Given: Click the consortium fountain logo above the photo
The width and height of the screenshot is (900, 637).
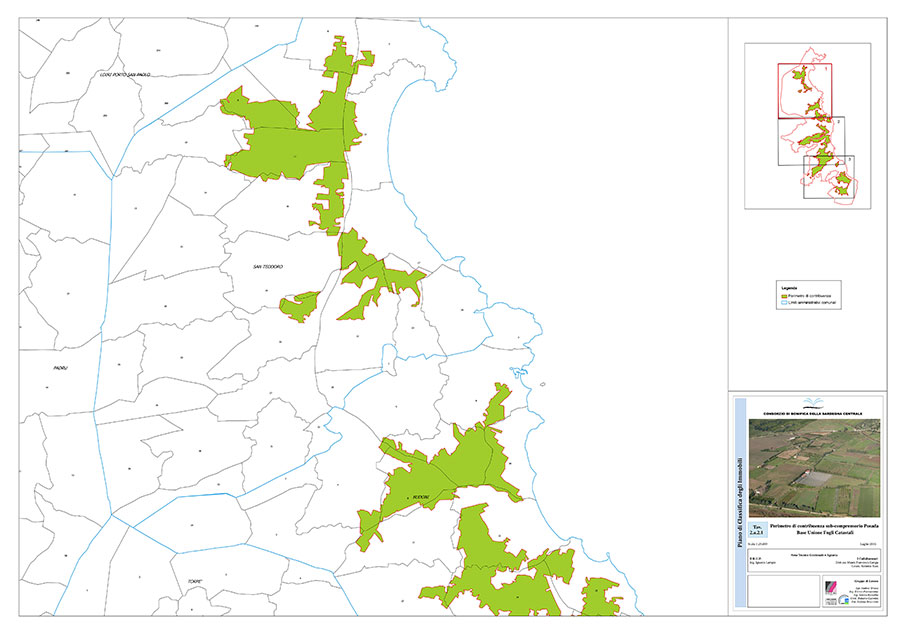Looking at the screenshot, I should click(x=812, y=403).
